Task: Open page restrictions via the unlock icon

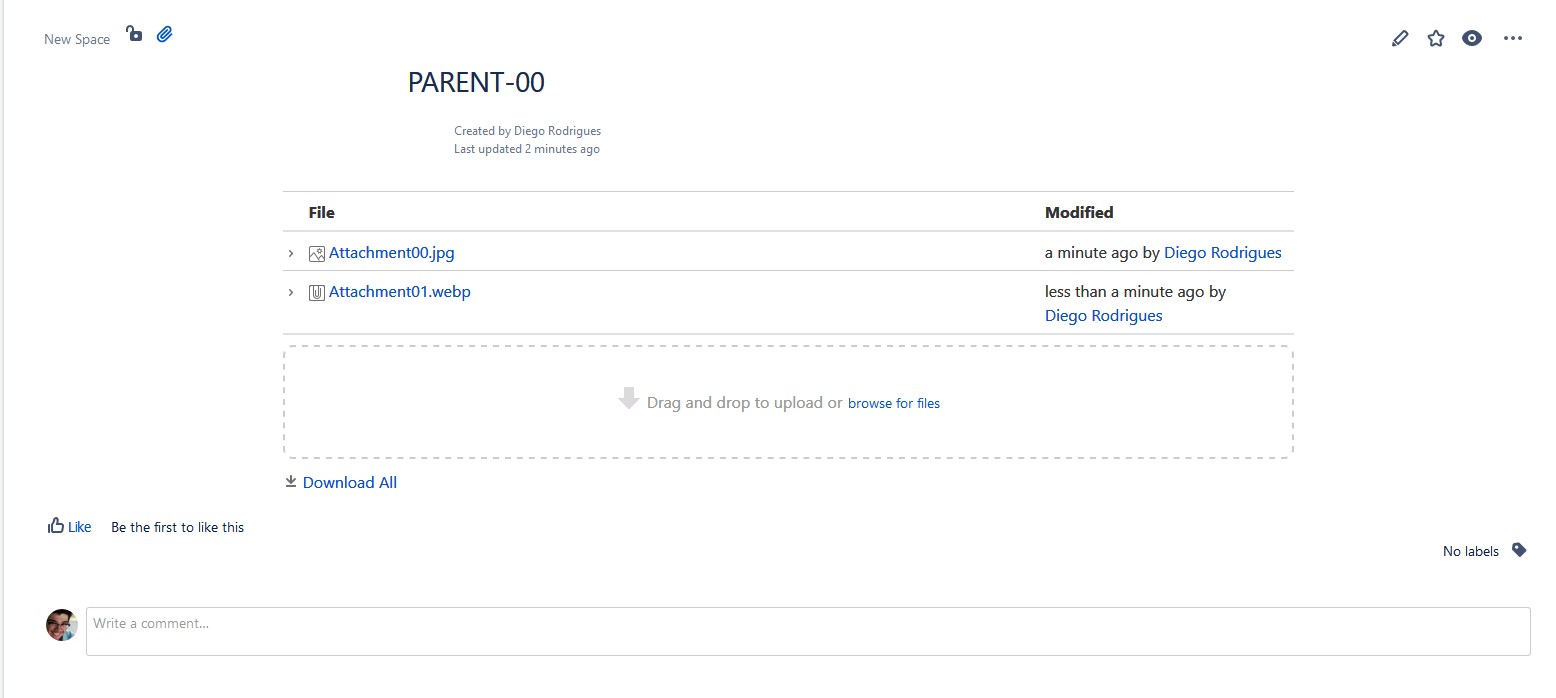Action: pyautogui.click(x=134, y=33)
